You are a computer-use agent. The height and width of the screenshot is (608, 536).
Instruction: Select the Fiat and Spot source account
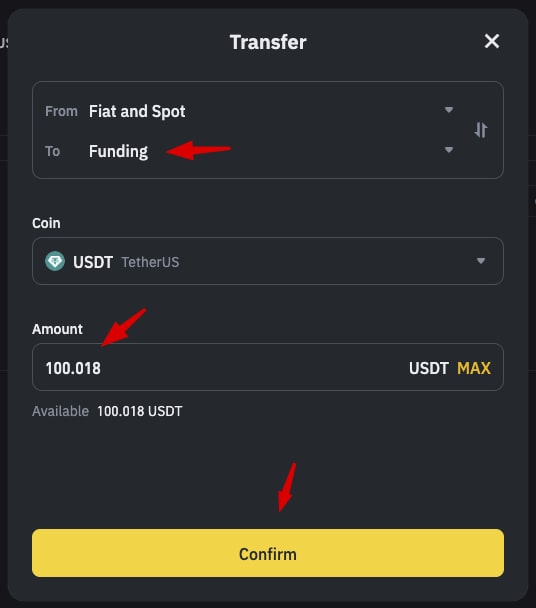click(x=137, y=111)
